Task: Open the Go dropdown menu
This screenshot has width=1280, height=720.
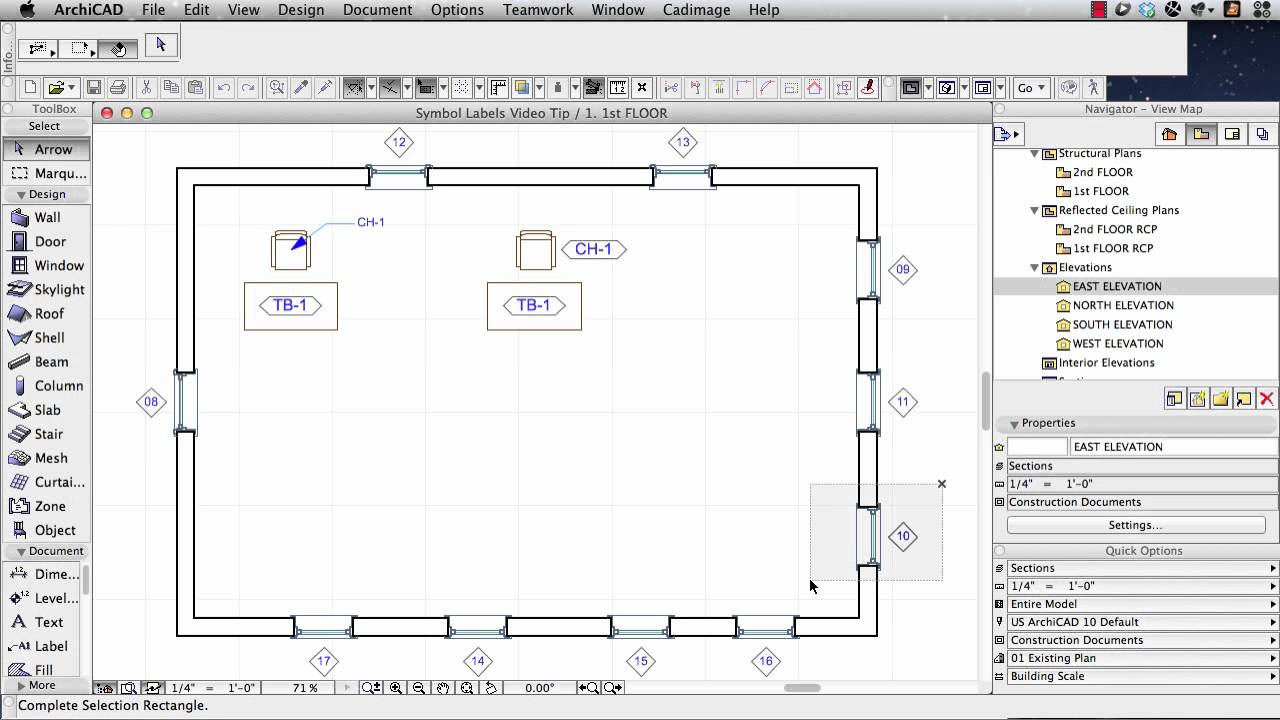Action: [1032, 88]
